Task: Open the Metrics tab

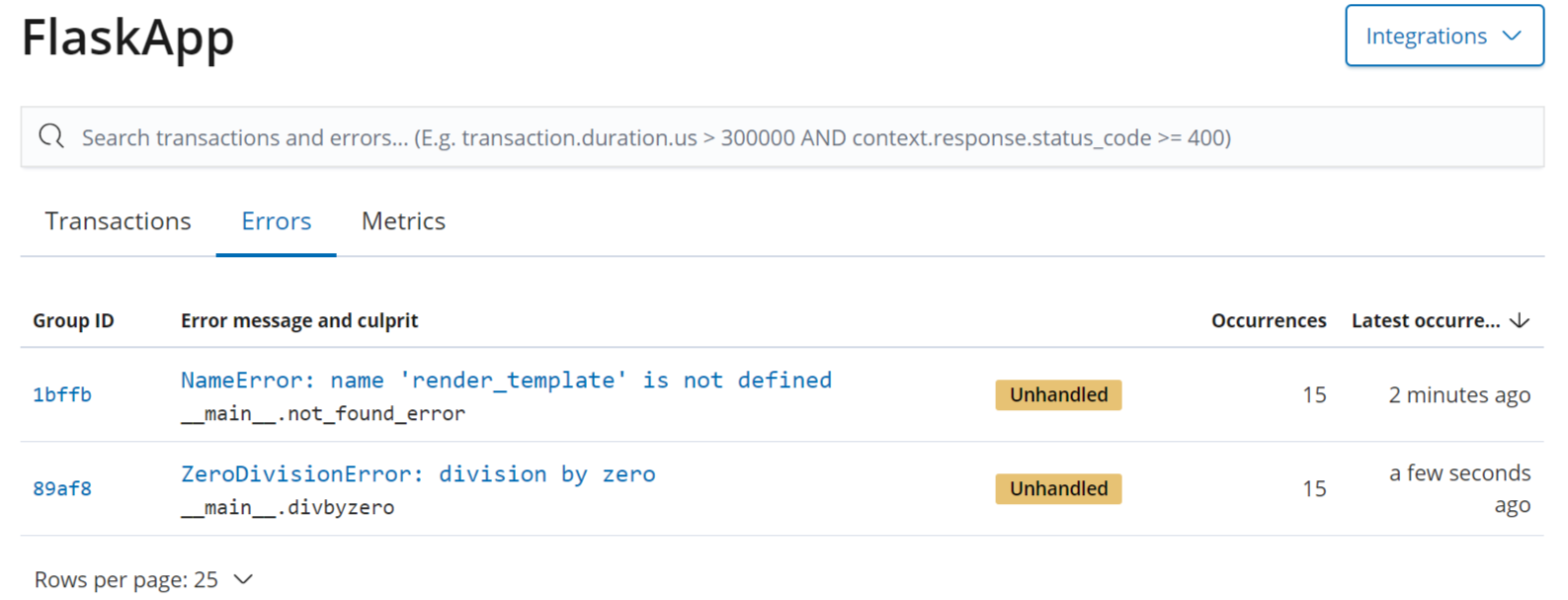Action: coord(403,220)
